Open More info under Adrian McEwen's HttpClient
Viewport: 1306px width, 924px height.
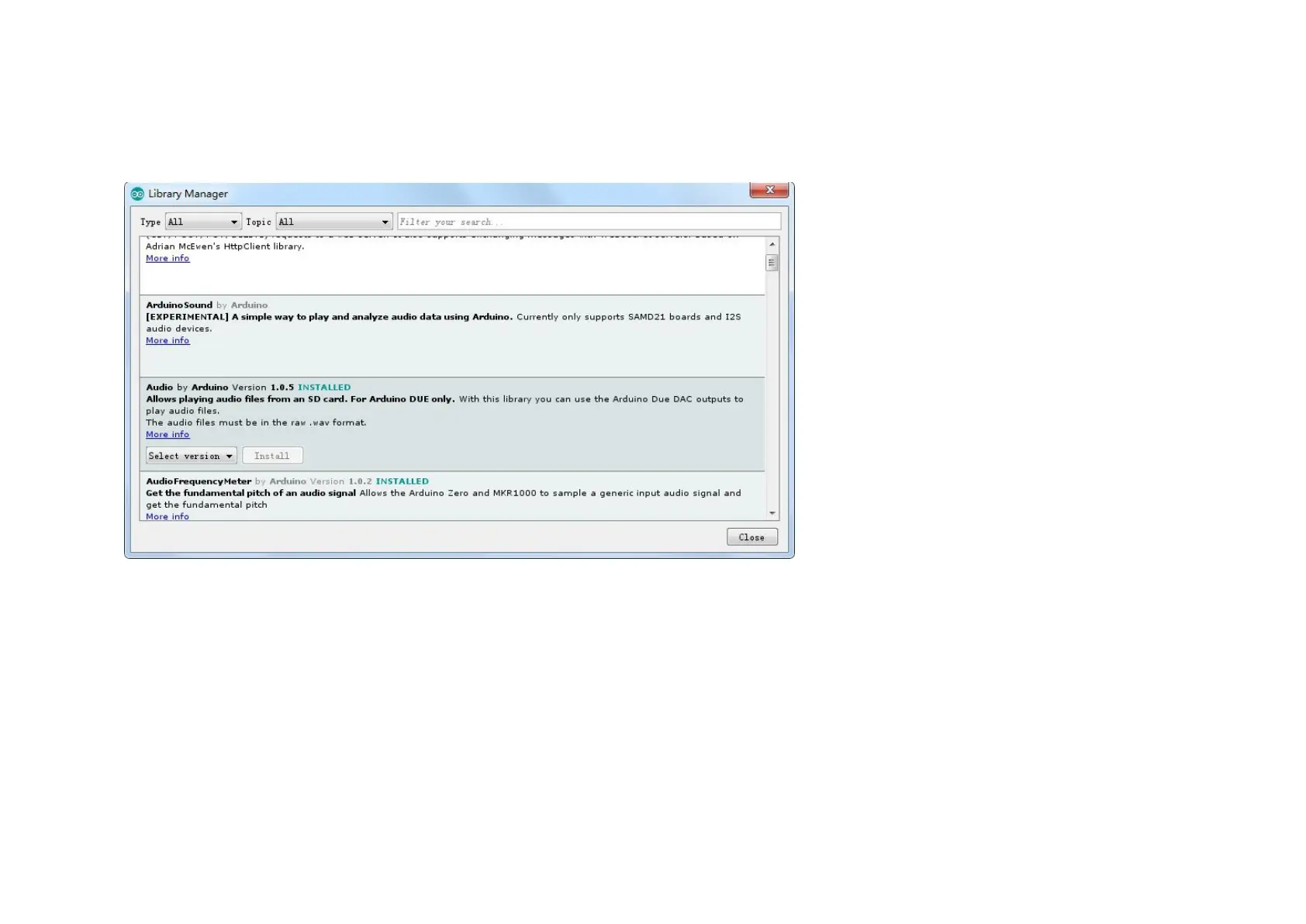[x=168, y=258]
